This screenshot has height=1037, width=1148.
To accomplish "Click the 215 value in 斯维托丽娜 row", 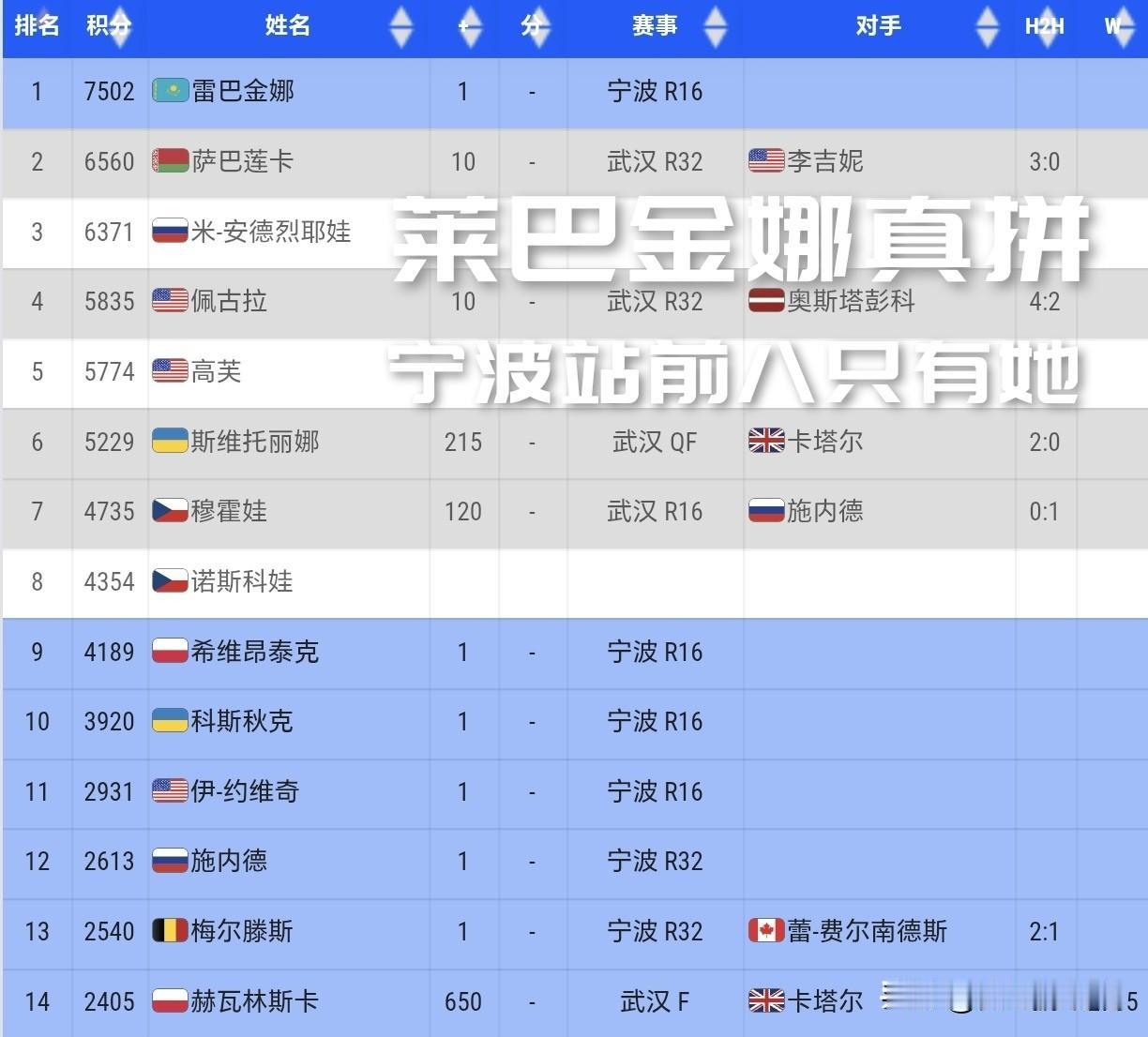I will tap(463, 442).
